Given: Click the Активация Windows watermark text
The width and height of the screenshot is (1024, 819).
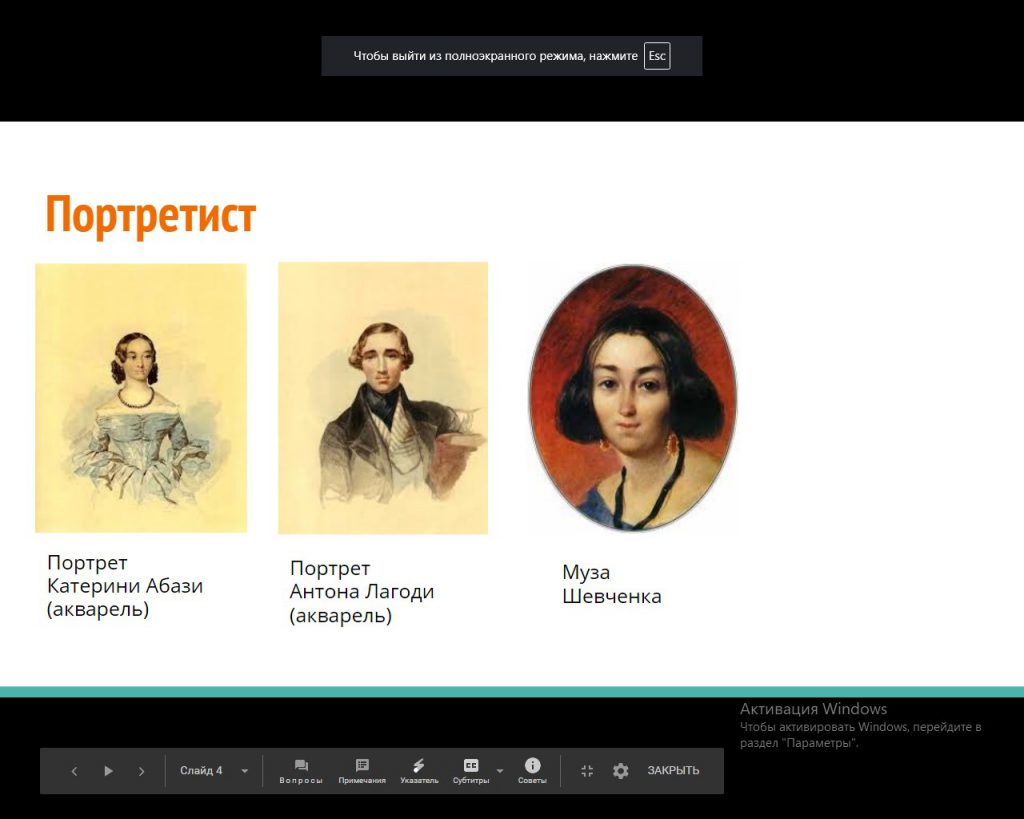Looking at the screenshot, I should click(x=813, y=709).
